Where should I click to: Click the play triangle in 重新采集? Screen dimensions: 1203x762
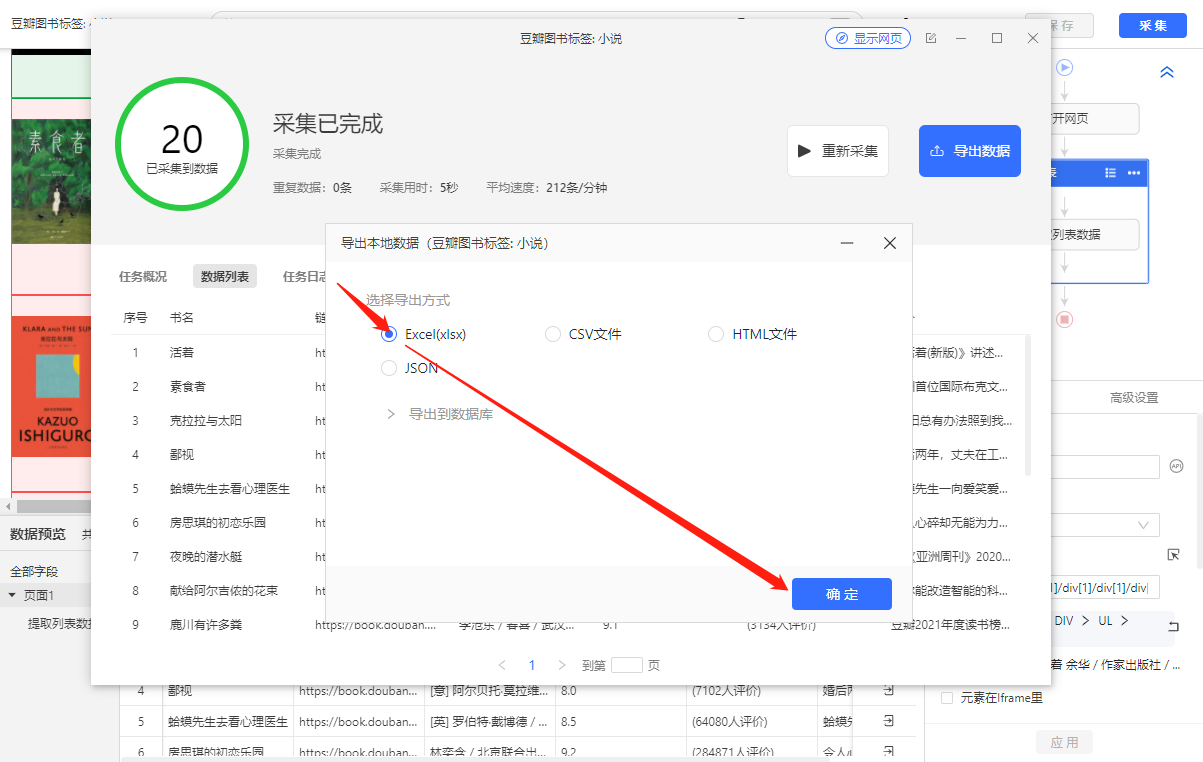[804, 151]
